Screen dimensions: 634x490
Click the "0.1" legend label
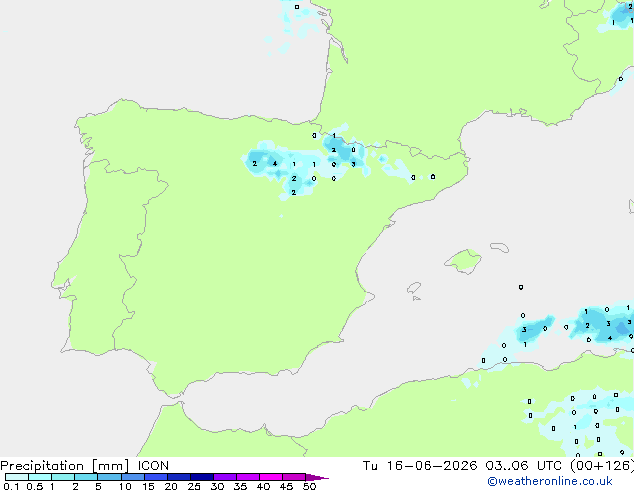(11, 486)
